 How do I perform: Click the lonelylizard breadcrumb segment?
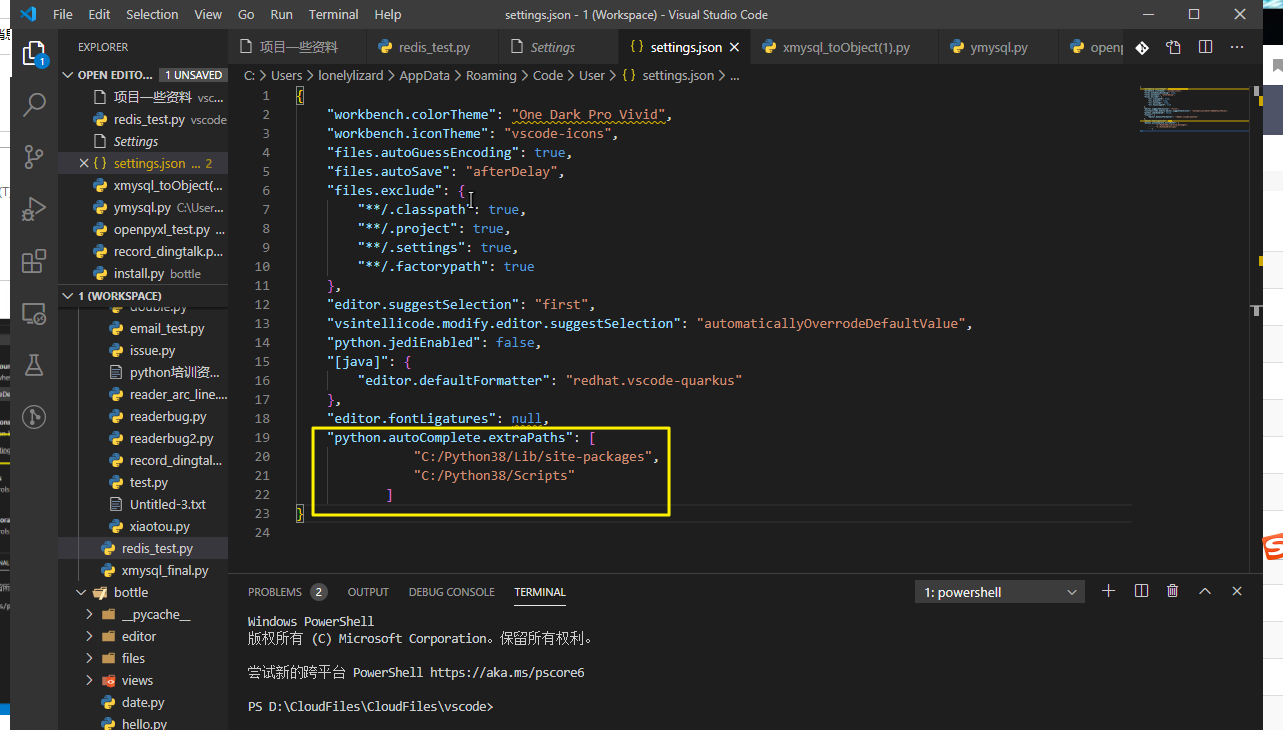click(353, 75)
